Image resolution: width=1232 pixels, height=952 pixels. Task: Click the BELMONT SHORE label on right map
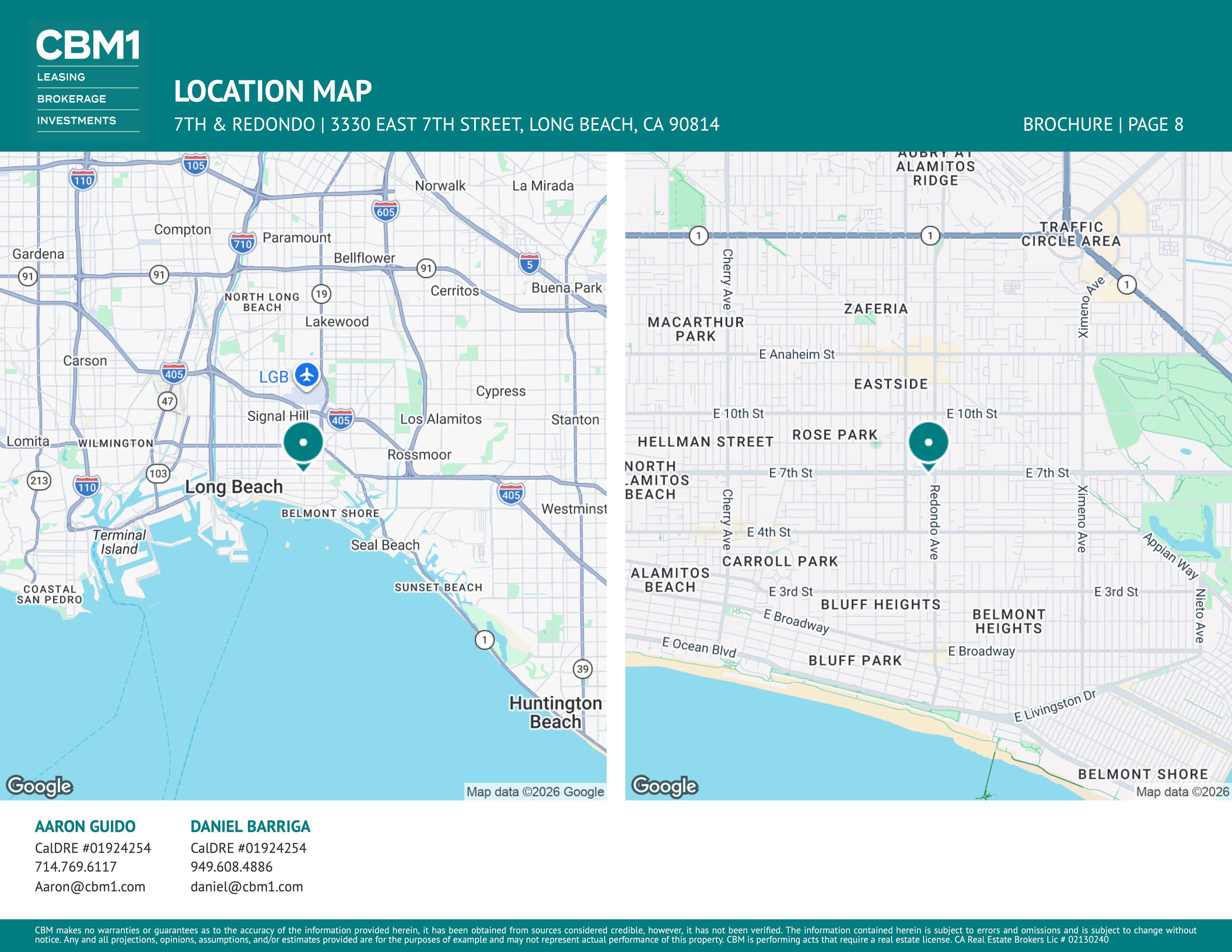pyautogui.click(x=1143, y=774)
